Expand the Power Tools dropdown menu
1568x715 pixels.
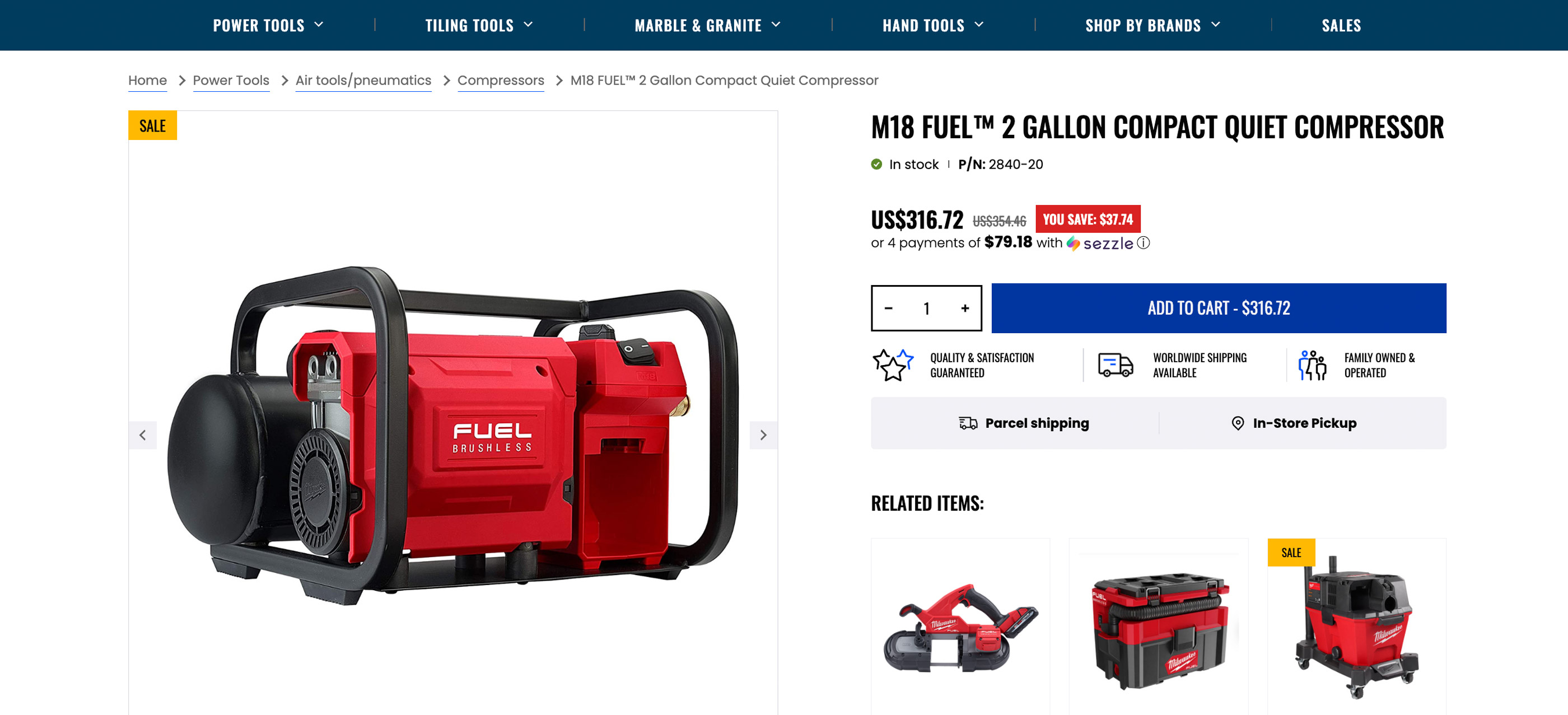click(268, 25)
